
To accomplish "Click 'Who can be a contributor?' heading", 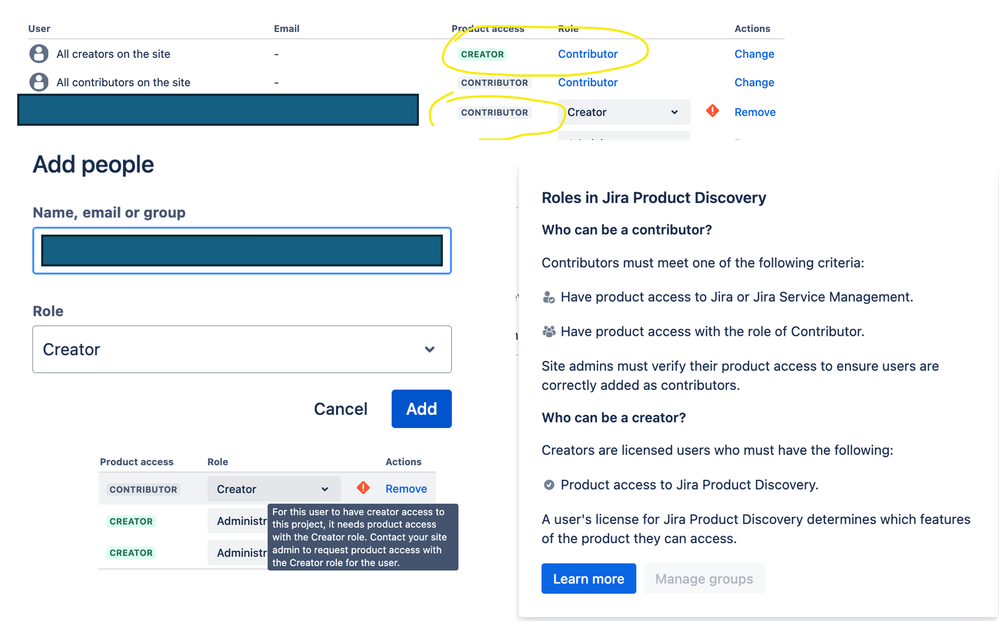I will (x=626, y=229).
